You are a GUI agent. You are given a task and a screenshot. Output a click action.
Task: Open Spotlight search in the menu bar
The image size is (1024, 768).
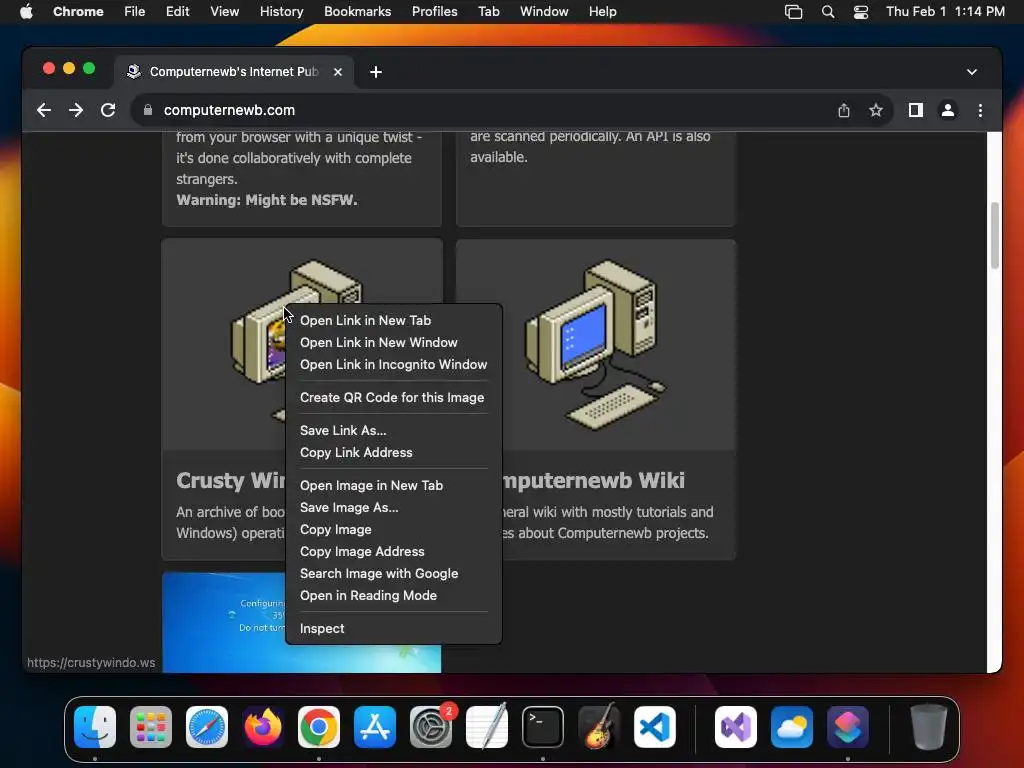(827, 12)
